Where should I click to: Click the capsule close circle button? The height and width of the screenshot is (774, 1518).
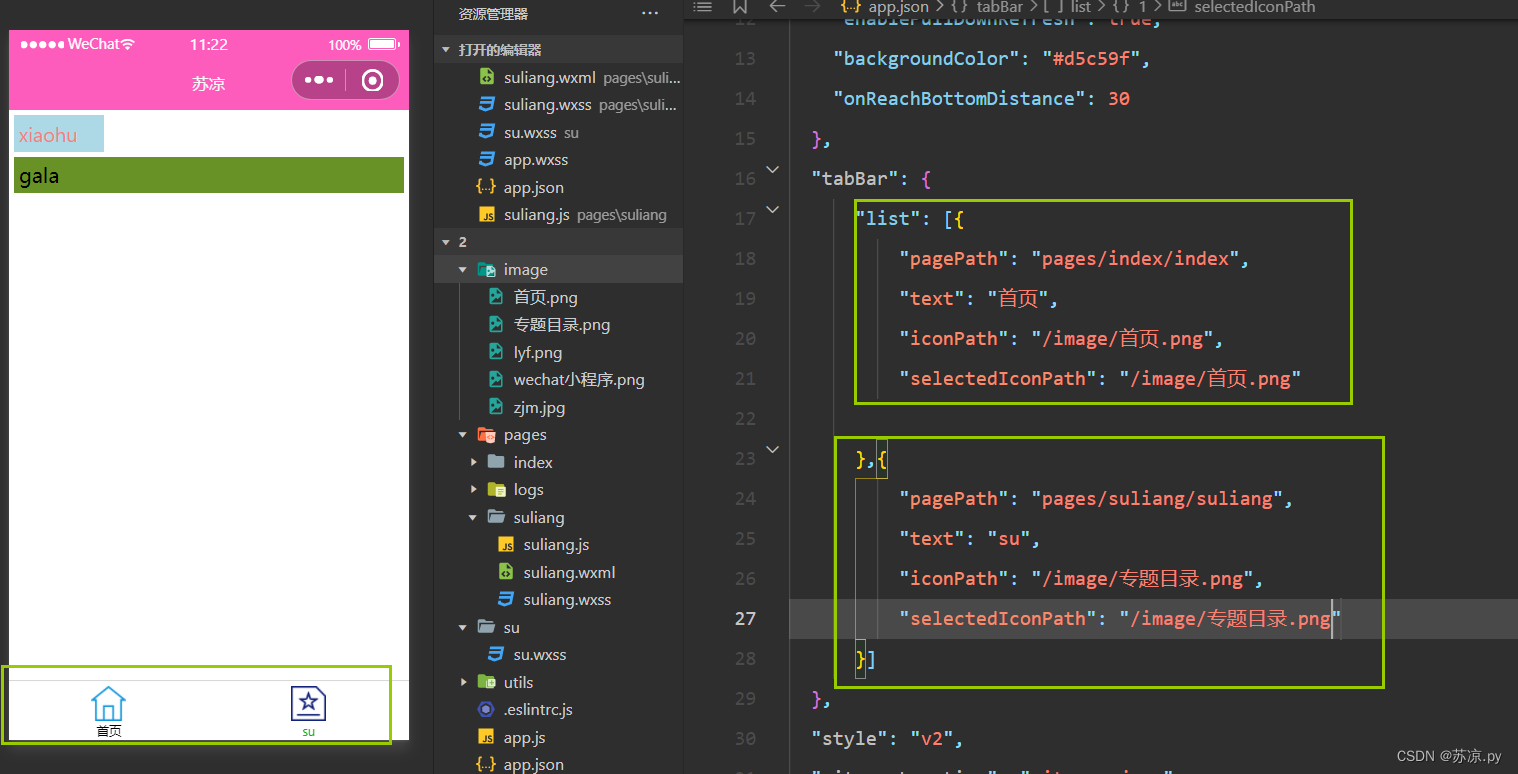pos(372,80)
